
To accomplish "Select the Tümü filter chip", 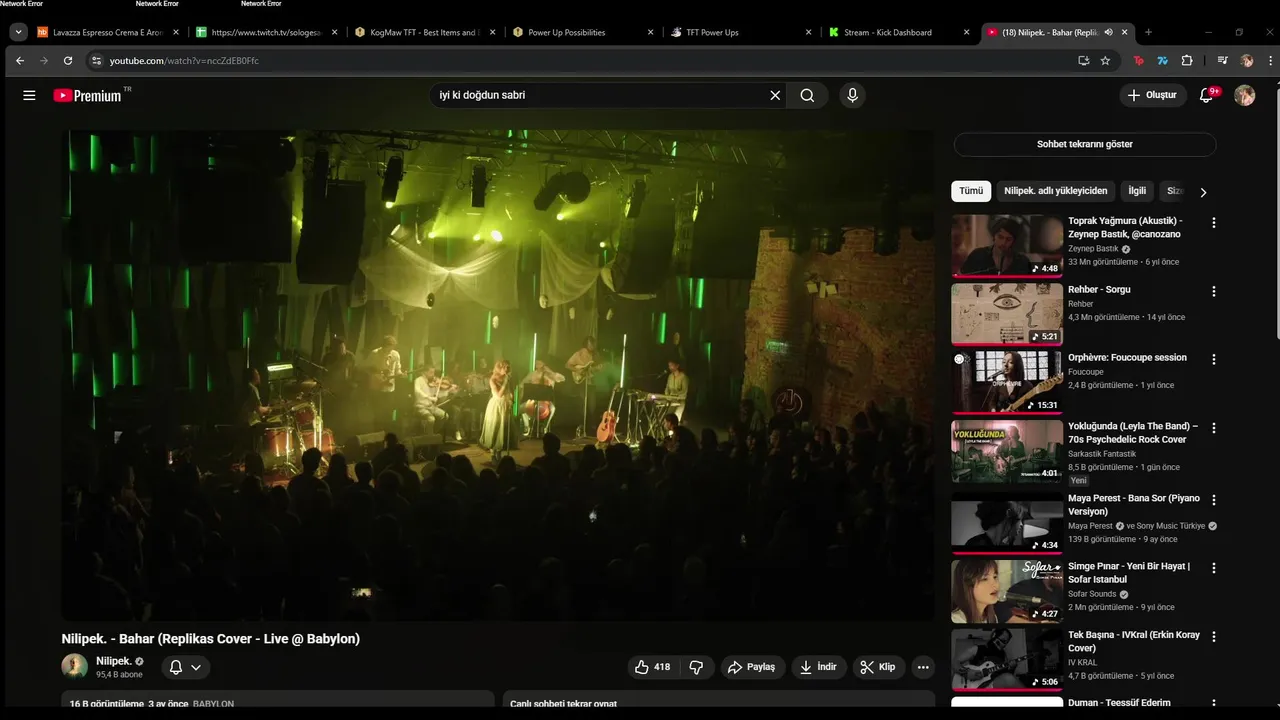I will click(x=971, y=191).
